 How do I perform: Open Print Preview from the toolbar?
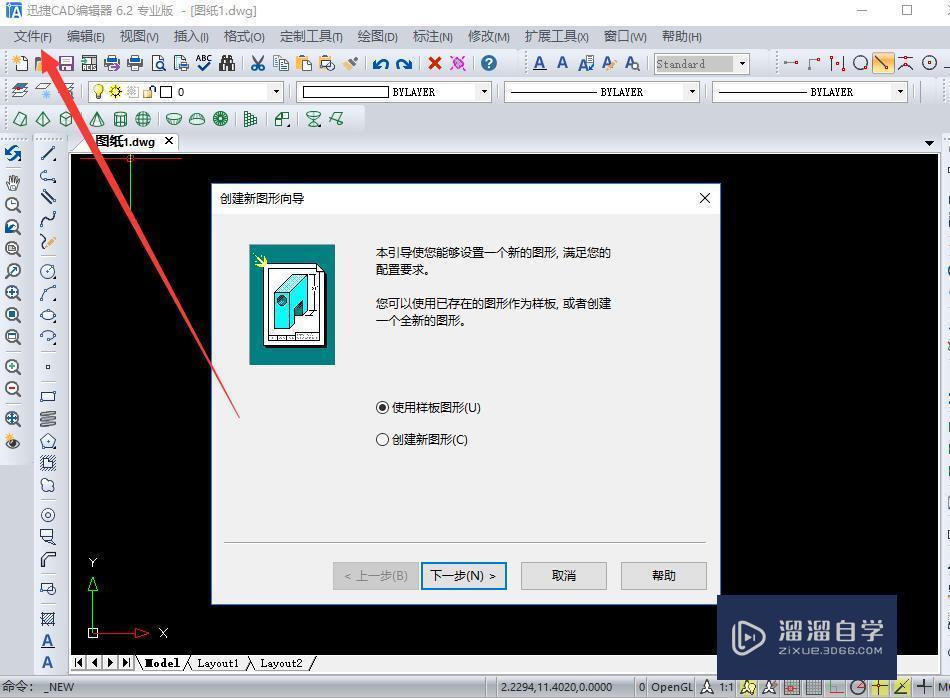click(157, 62)
